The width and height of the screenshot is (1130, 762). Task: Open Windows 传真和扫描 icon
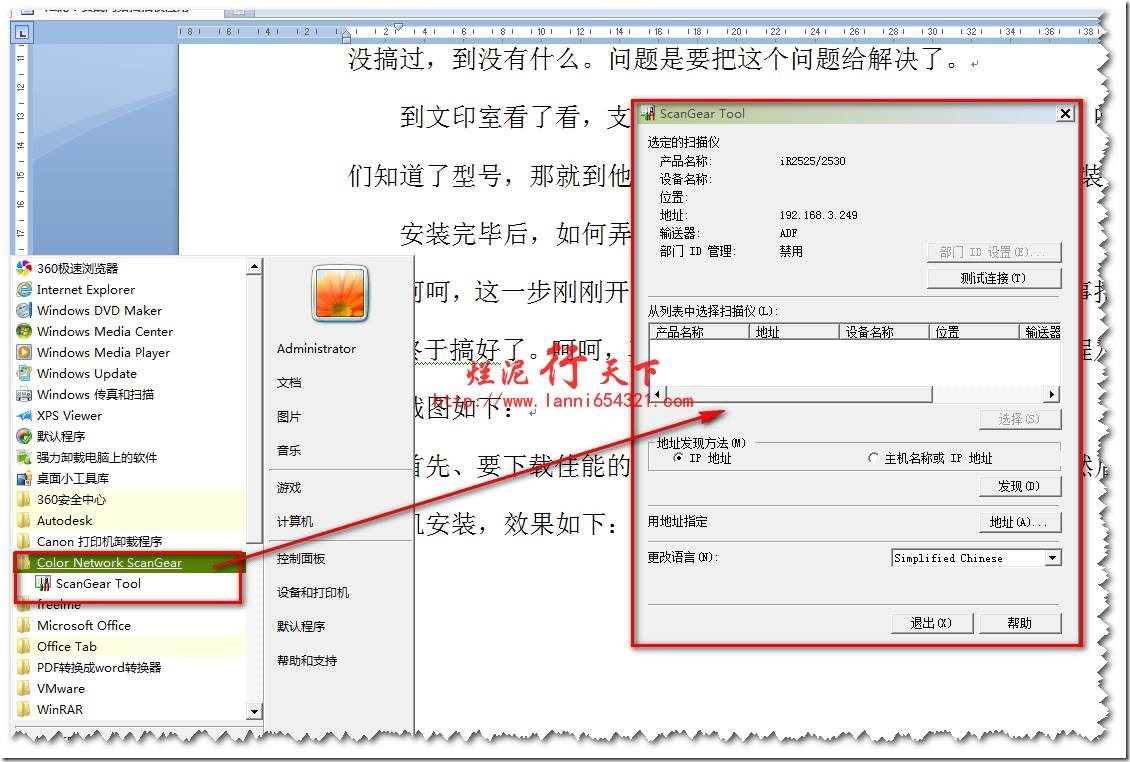[x=24, y=394]
